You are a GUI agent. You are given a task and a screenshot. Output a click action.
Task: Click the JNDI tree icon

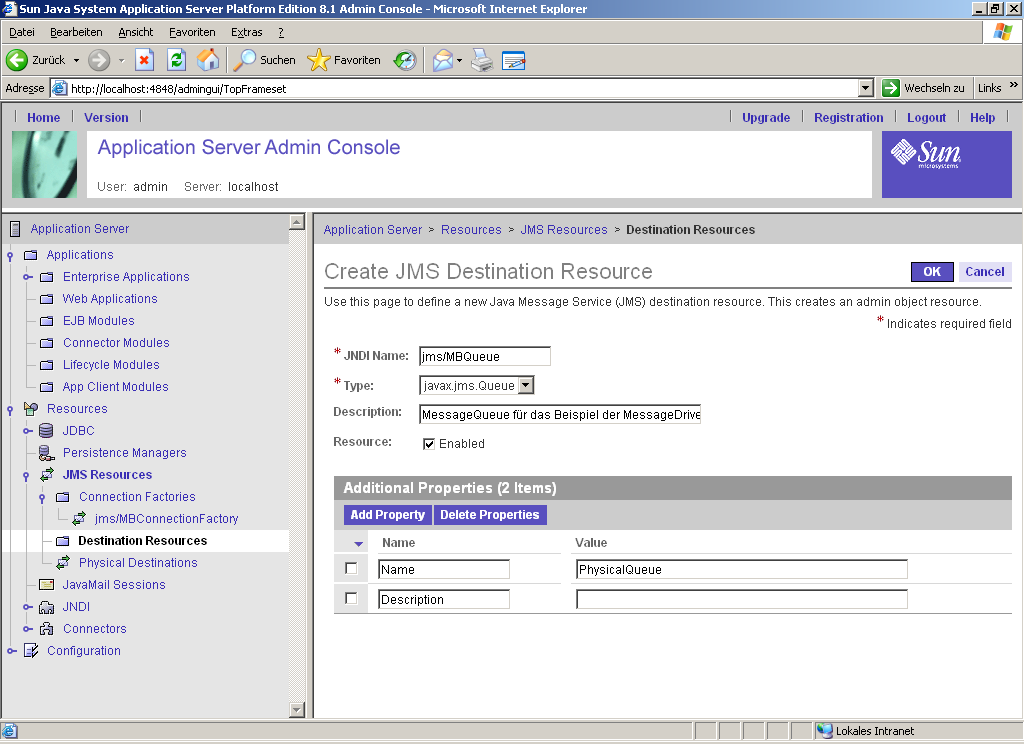(x=46, y=607)
